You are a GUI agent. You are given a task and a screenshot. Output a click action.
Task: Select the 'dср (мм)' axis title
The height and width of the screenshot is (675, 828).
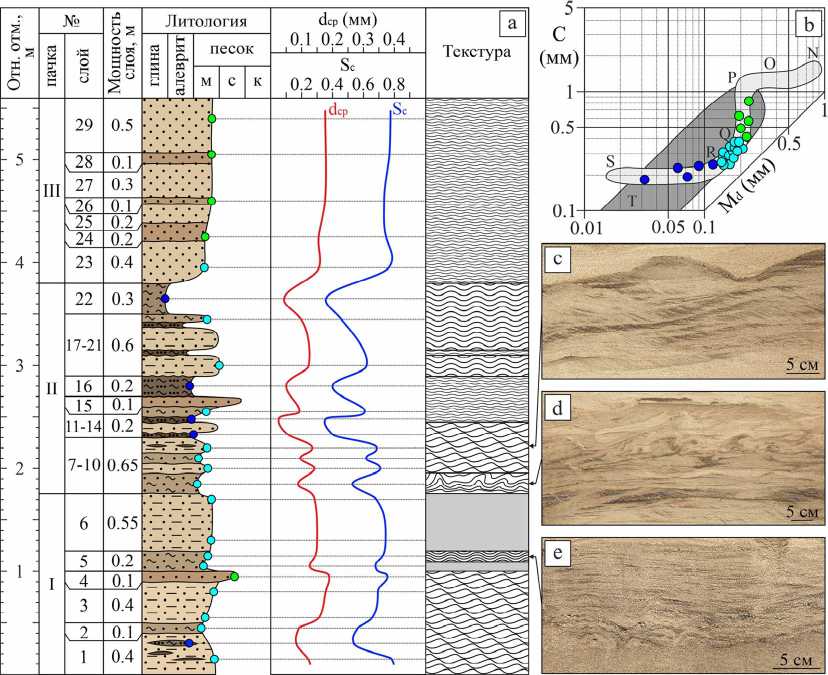[x=347, y=21]
